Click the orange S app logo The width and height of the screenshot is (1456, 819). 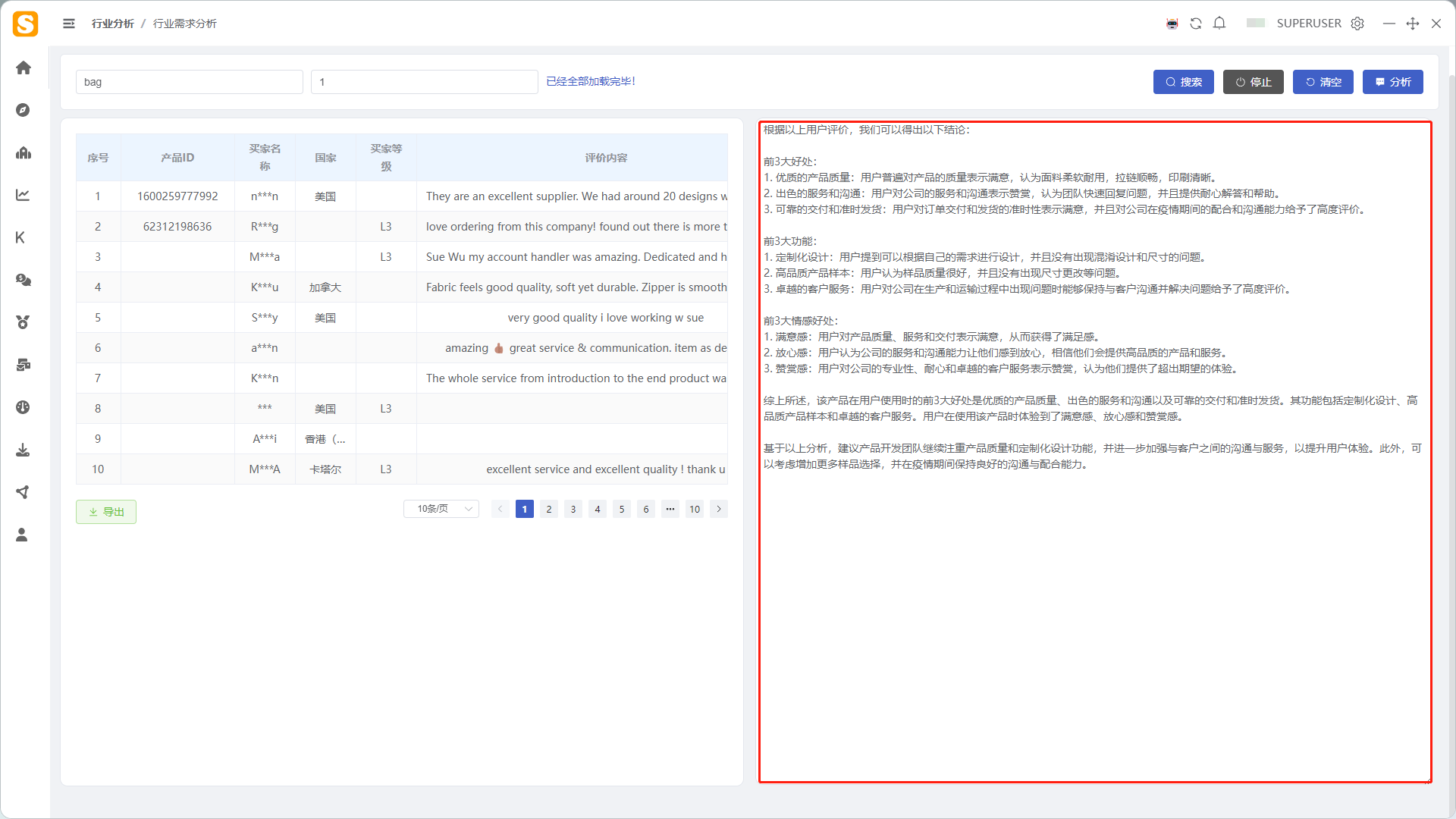[25, 24]
